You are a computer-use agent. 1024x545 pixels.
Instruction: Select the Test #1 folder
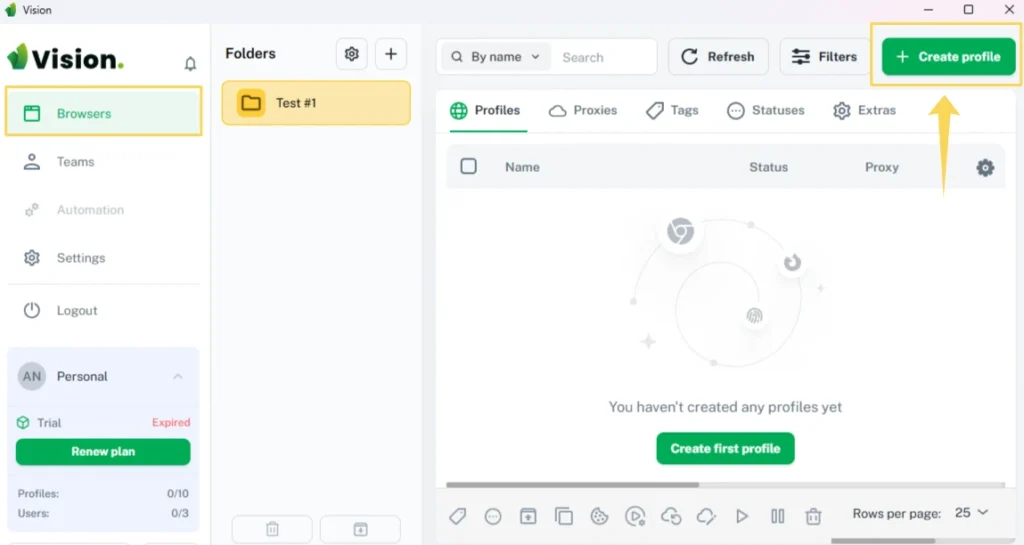point(316,102)
